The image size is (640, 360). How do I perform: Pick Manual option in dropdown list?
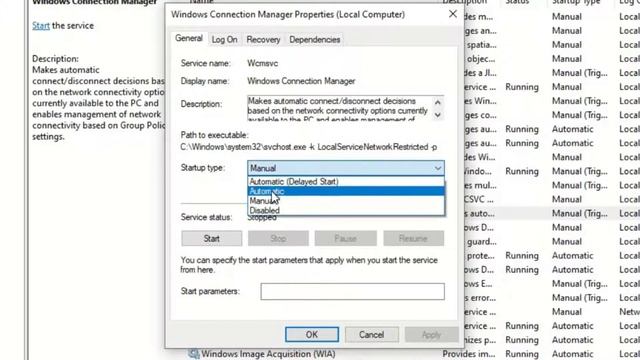346,201
